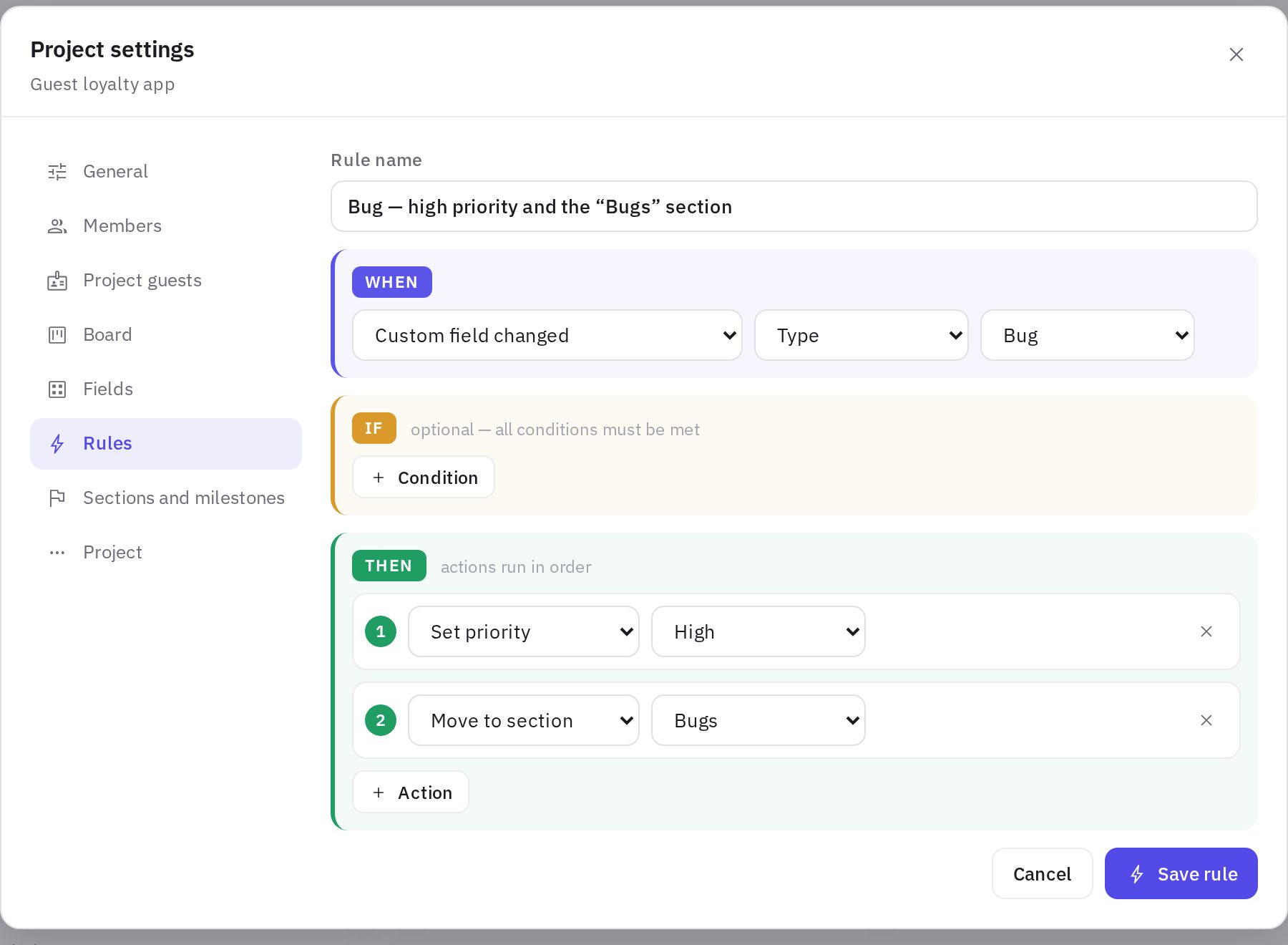Remove the Set priority action

click(1206, 631)
